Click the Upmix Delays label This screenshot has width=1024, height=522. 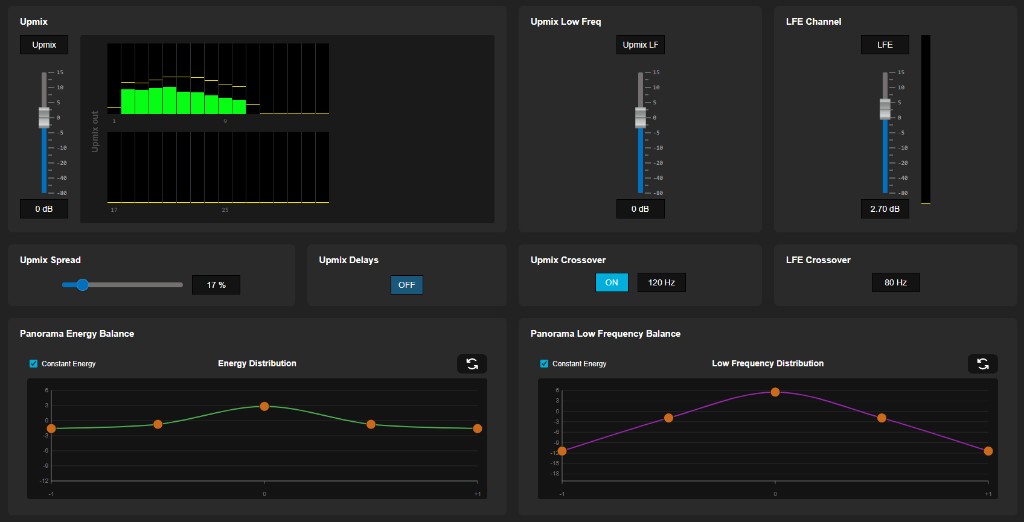[349, 260]
